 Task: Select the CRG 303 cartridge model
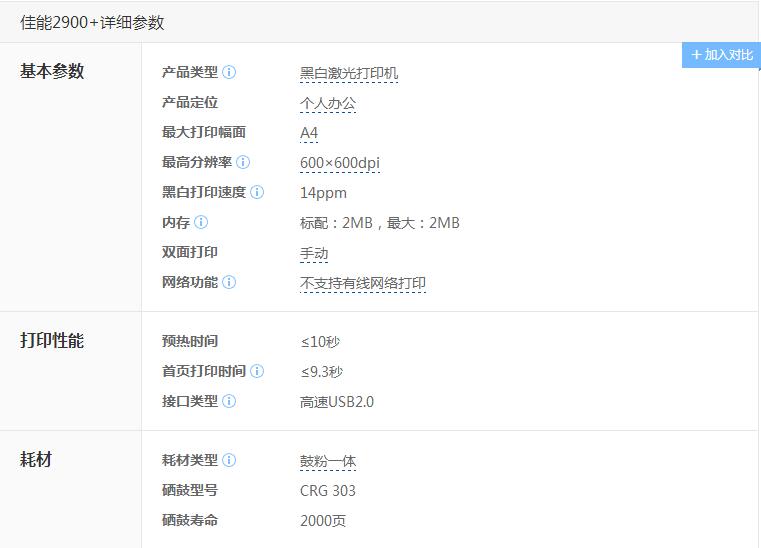328,491
